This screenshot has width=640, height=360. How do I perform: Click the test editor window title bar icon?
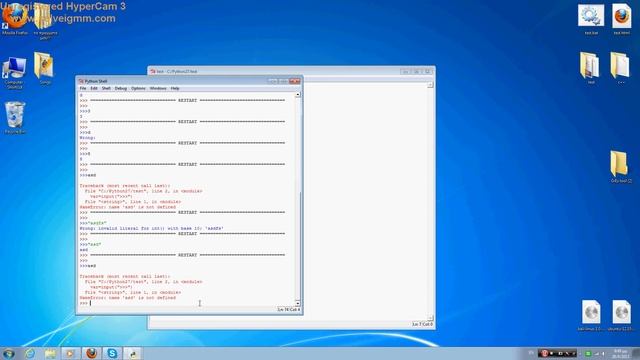[x=153, y=71]
